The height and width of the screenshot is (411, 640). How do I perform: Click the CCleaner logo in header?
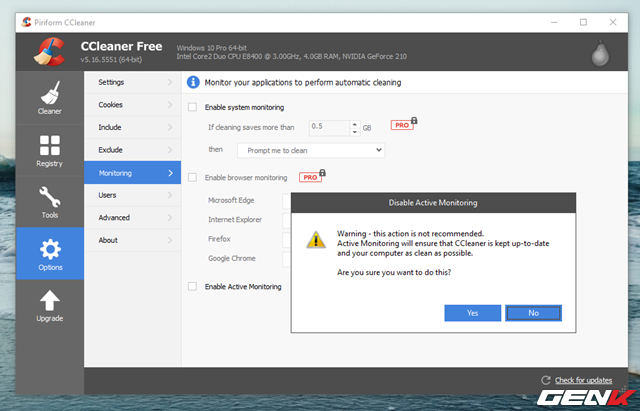coord(49,52)
